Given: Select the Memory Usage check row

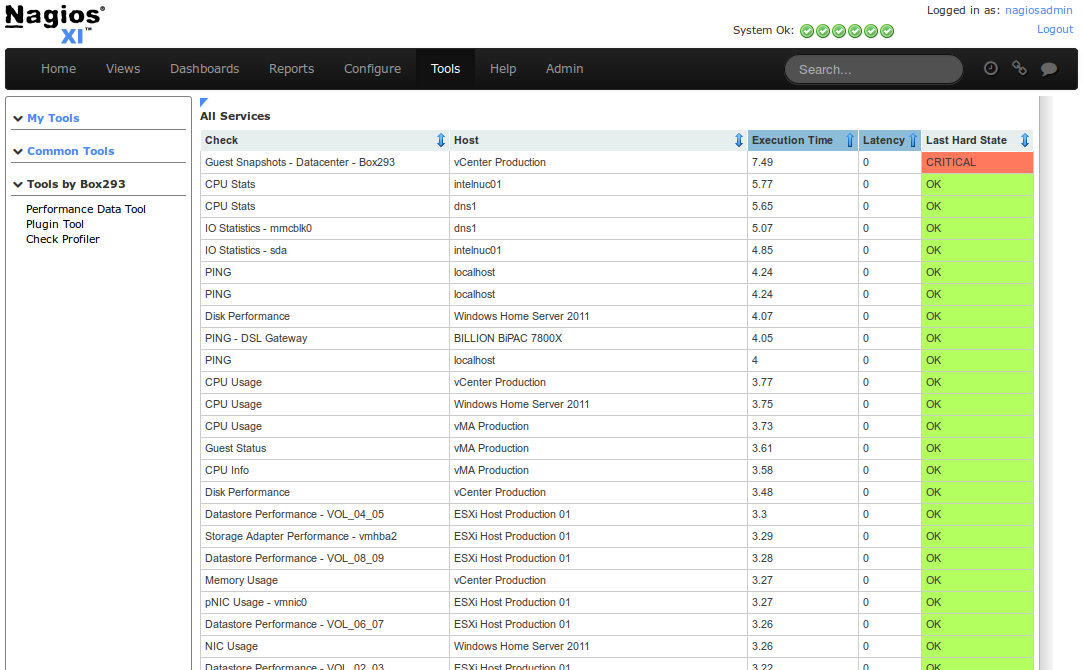Looking at the screenshot, I should 617,580.
